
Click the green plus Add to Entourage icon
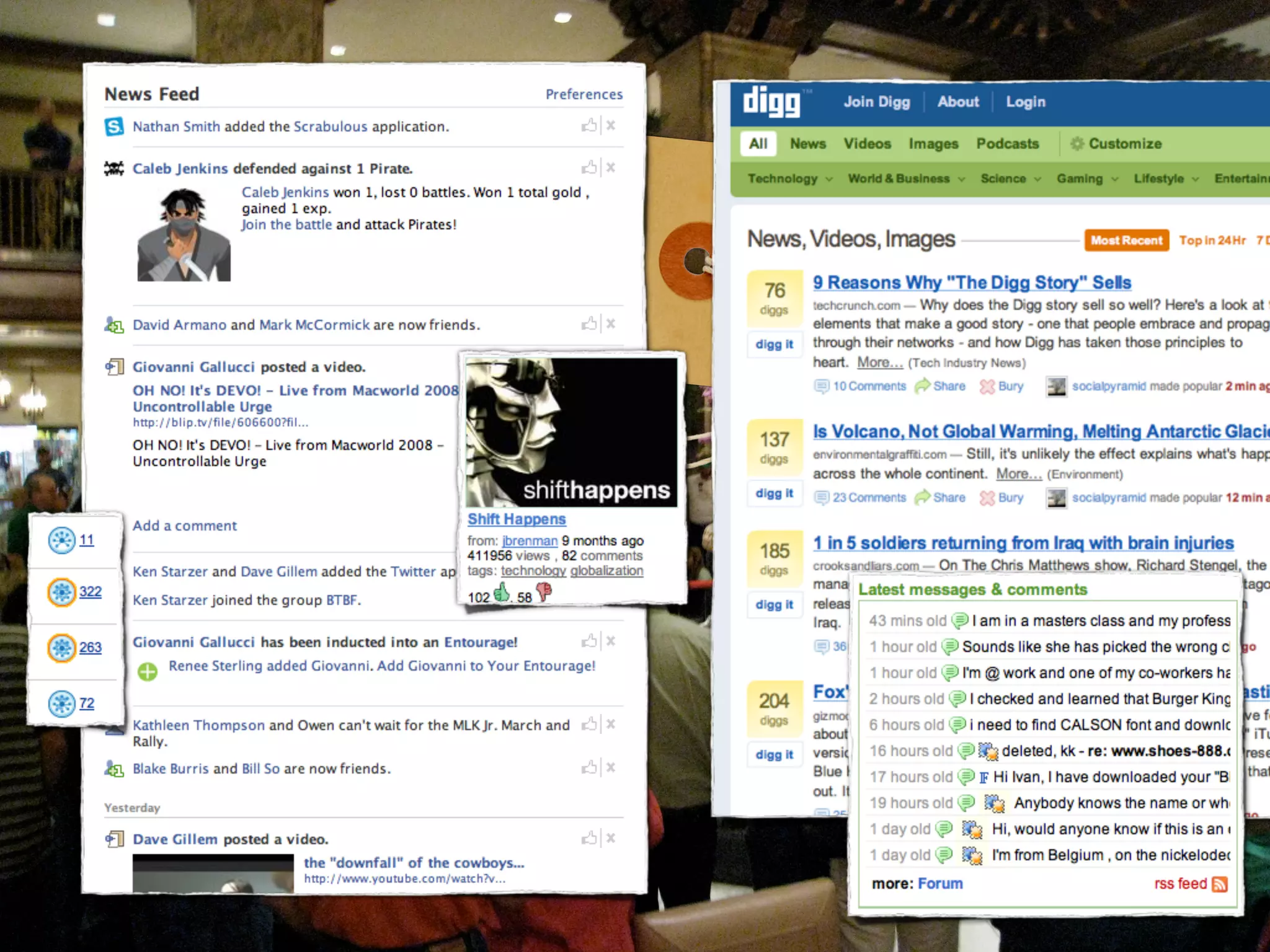coord(148,672)
